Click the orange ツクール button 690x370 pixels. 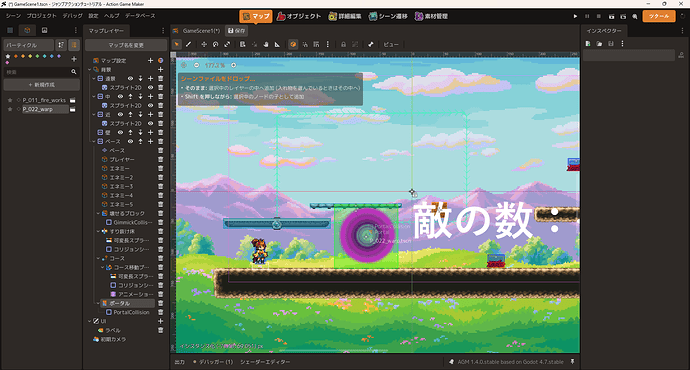(659, 16)
